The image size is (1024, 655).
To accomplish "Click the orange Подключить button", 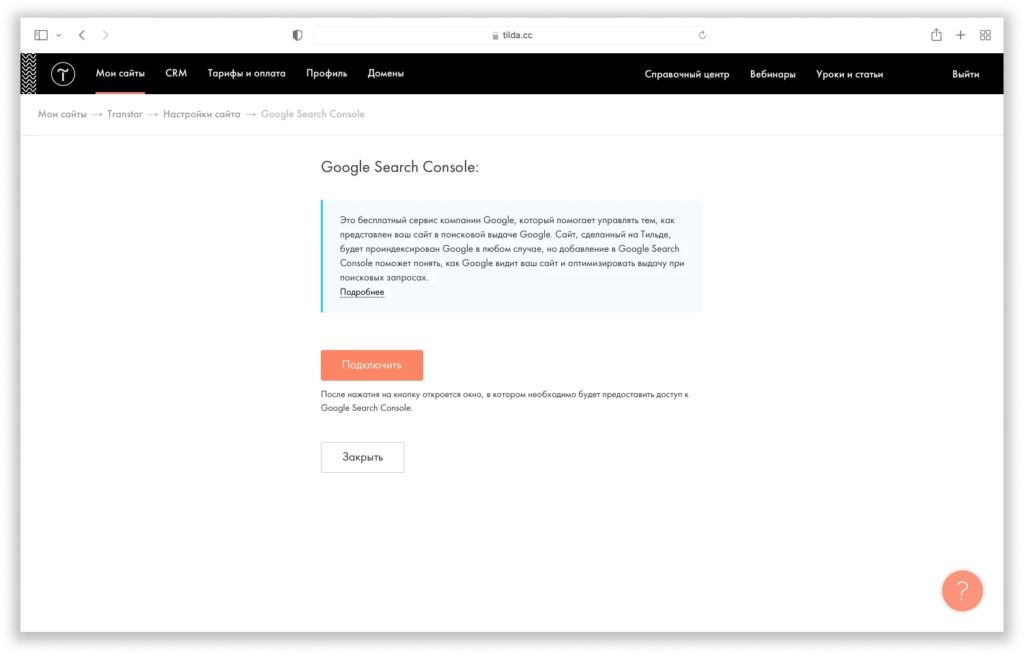I will coord(372,365).
